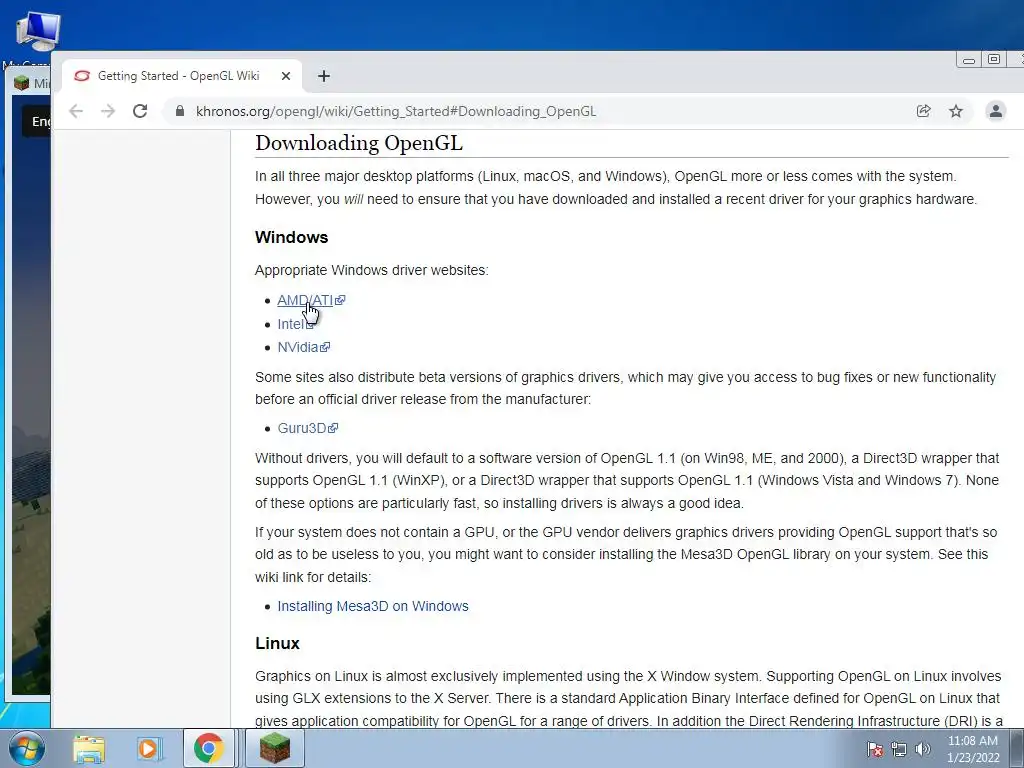Viewport: 1024px width, 768px height.
Task: Open Windows Media Player from taskbar
Action: [x=149, y=748]
